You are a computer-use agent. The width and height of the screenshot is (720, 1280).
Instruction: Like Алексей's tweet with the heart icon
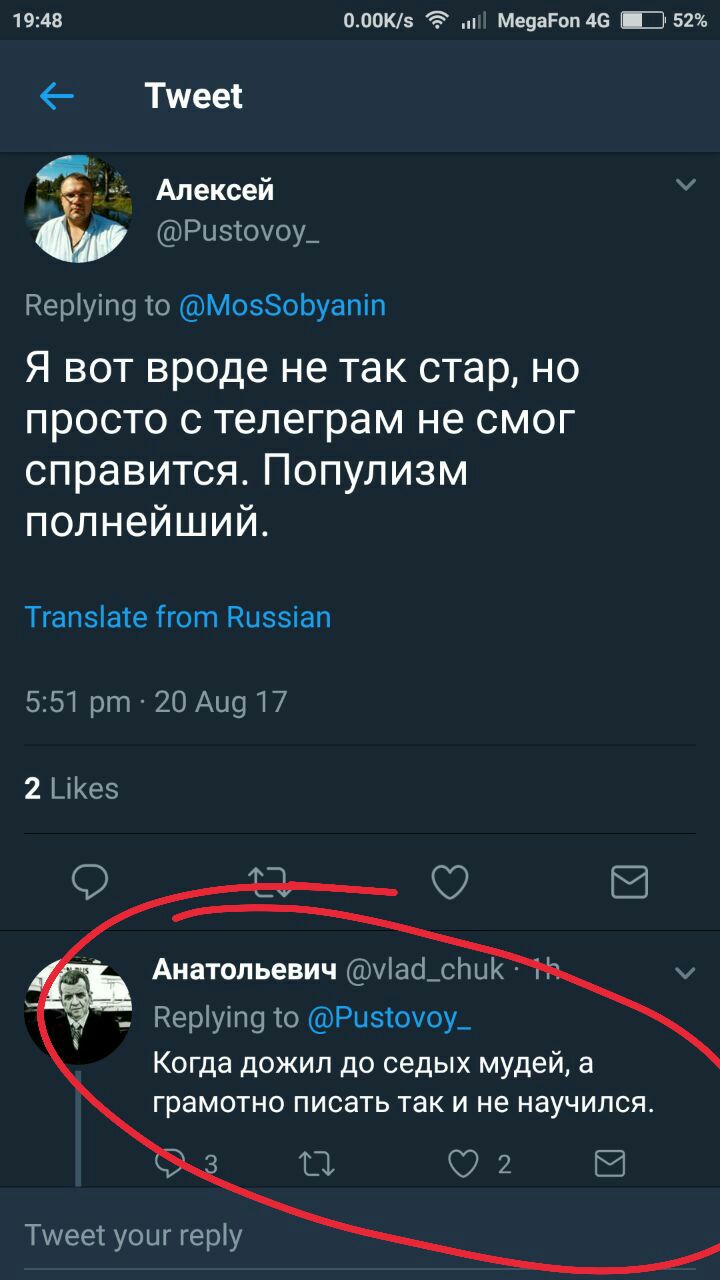pos(450,881)
